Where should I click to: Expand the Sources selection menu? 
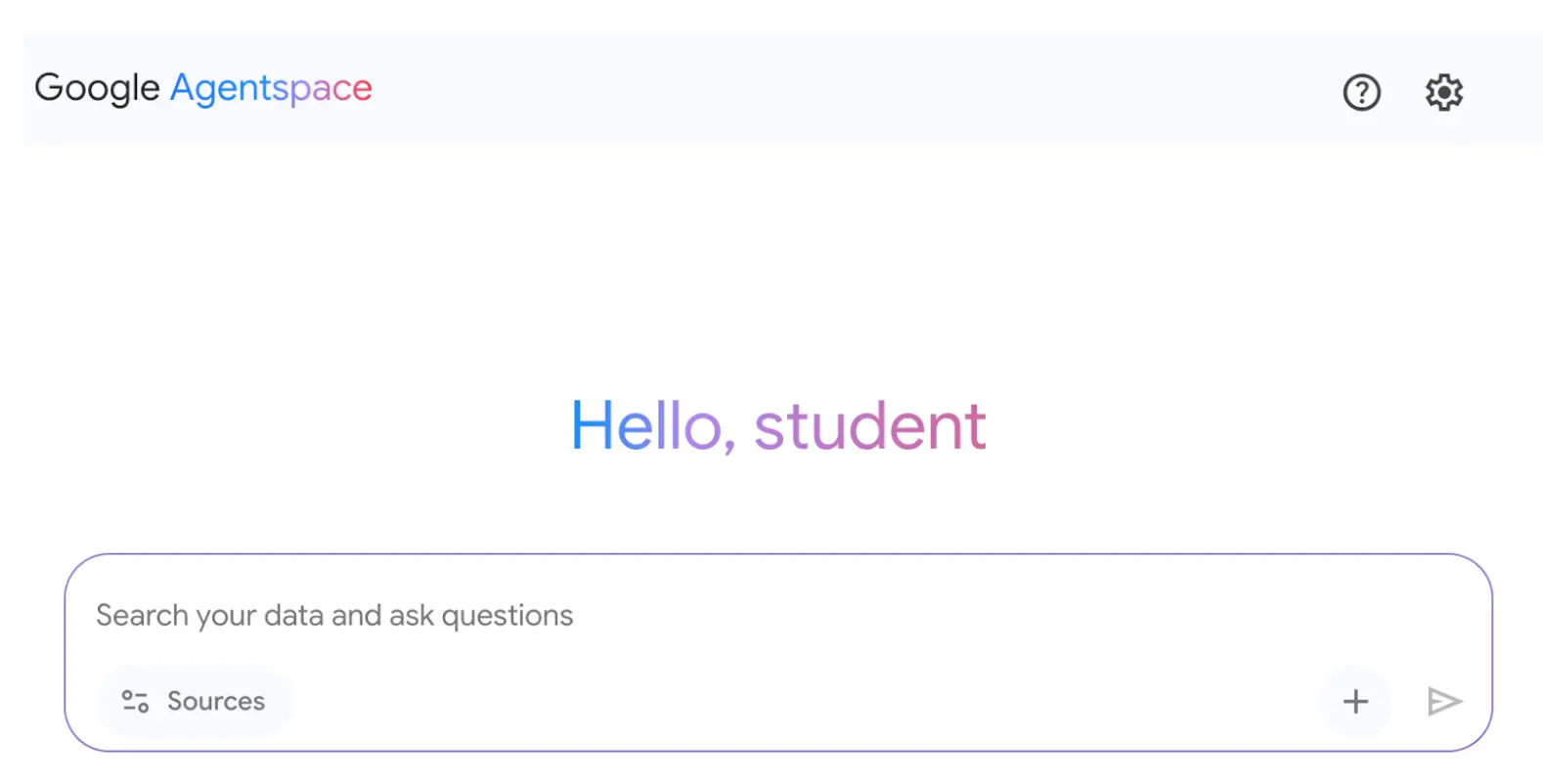(x=195, y=701)
